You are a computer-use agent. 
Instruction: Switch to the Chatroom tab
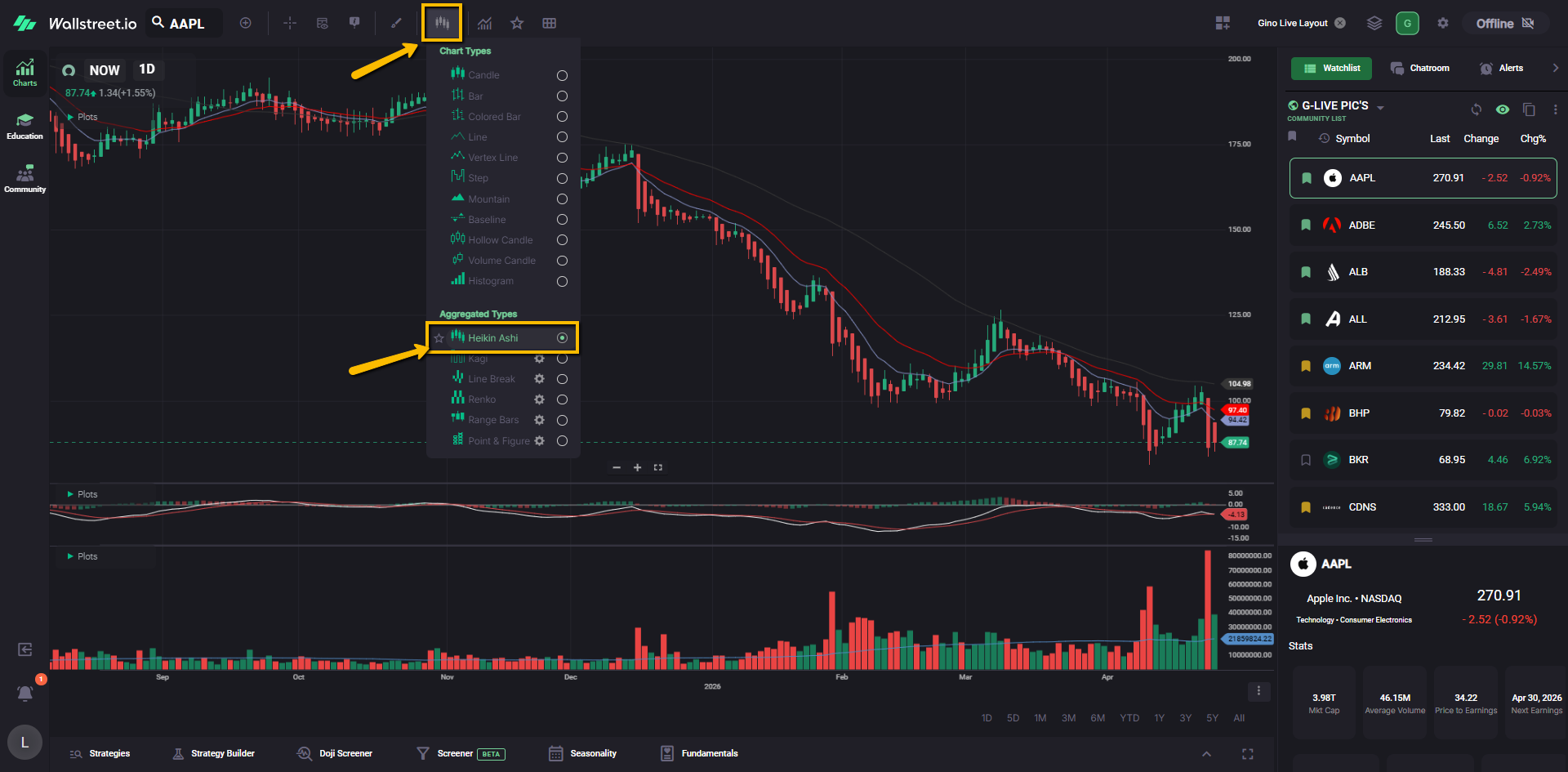click(x=1420, y=68)
